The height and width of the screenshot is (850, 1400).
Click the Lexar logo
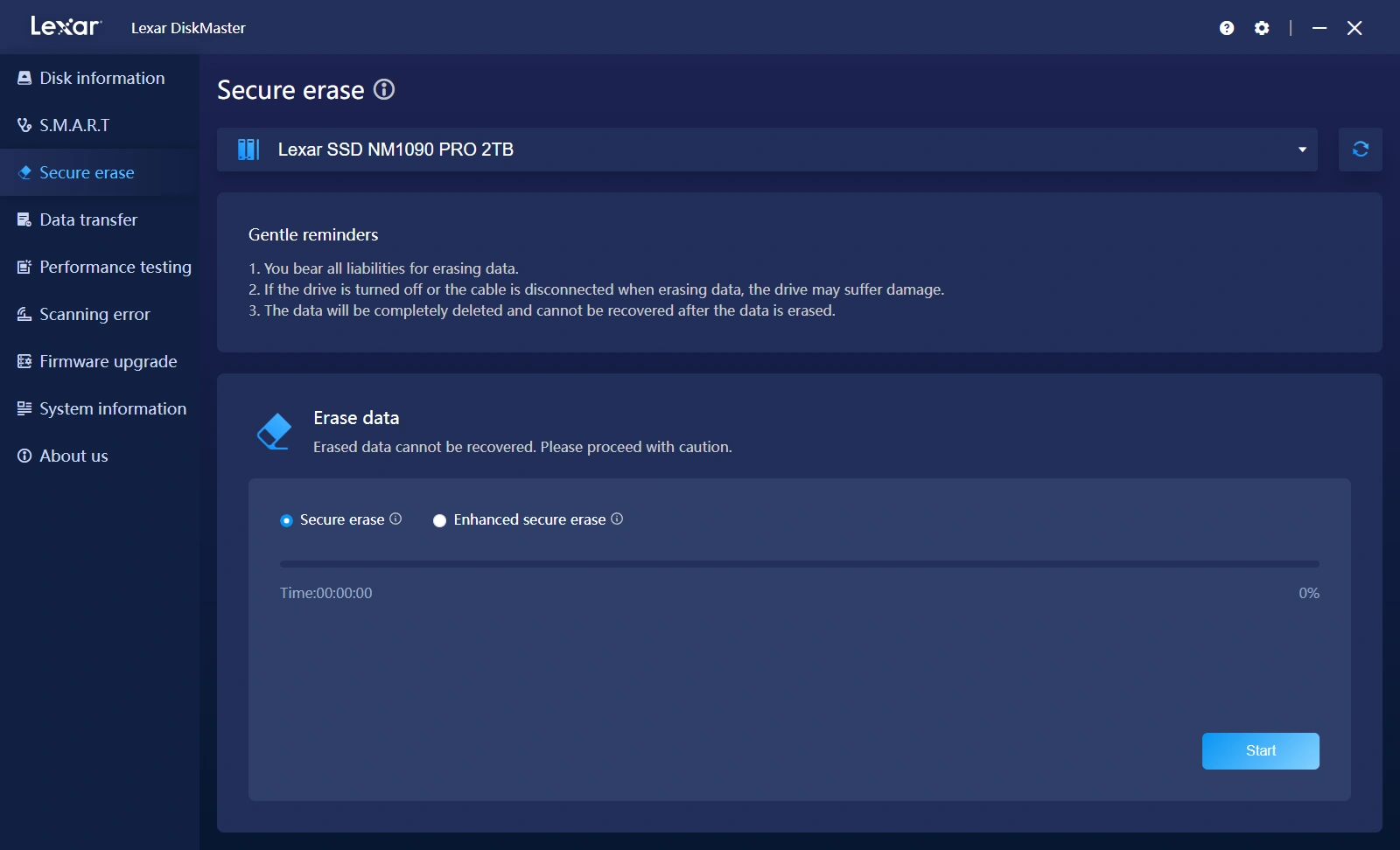click(x=66, y=26)
